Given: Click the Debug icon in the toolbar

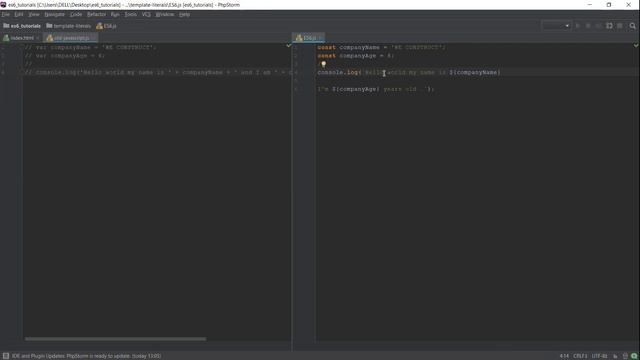Looking at the screenshot, I should click(x=588, y=26).
